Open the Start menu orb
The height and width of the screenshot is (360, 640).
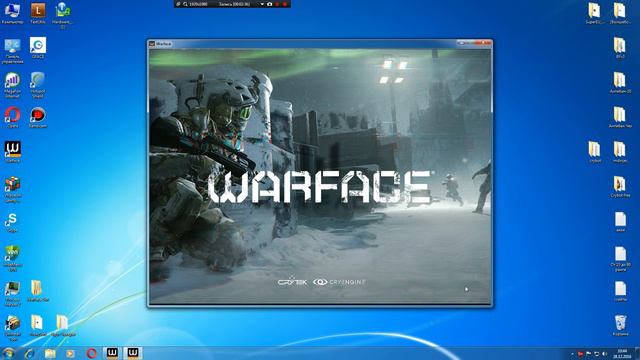(8, 353)
